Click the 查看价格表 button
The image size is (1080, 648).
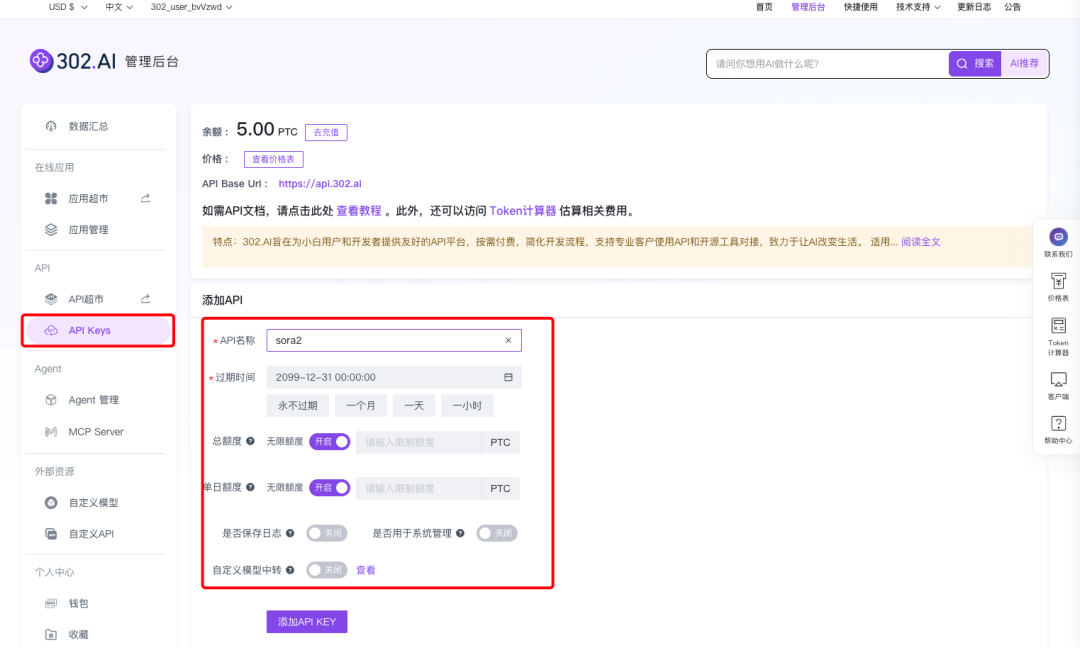[x=273, y=159]
